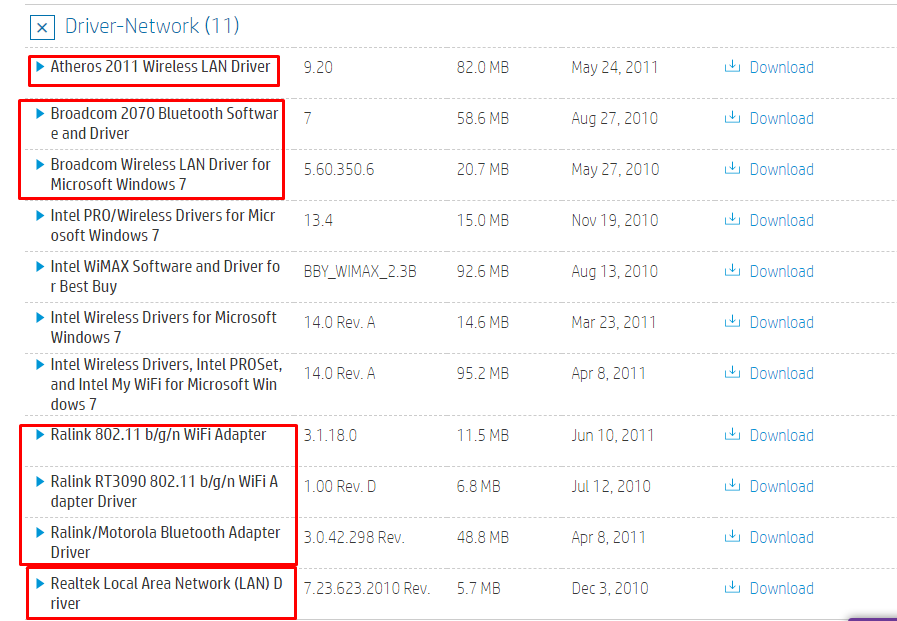This screenshot has height=621, width=897.
Task: Select Broadcom 2070 Bluetooth Software and Driver title
Action: (x=164, y=123)
